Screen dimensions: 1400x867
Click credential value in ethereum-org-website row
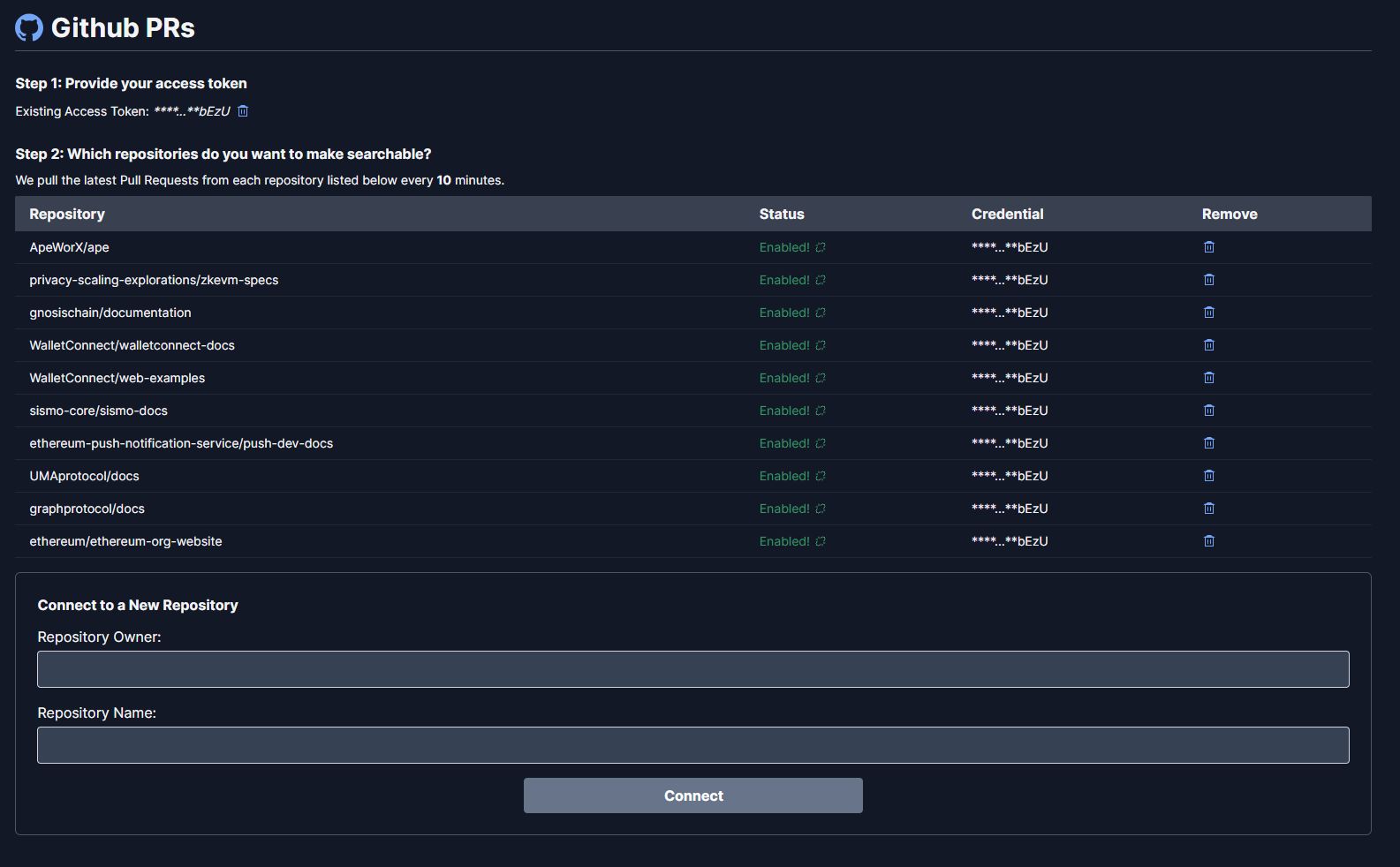pyautogui.click(x=1010, y=541)
